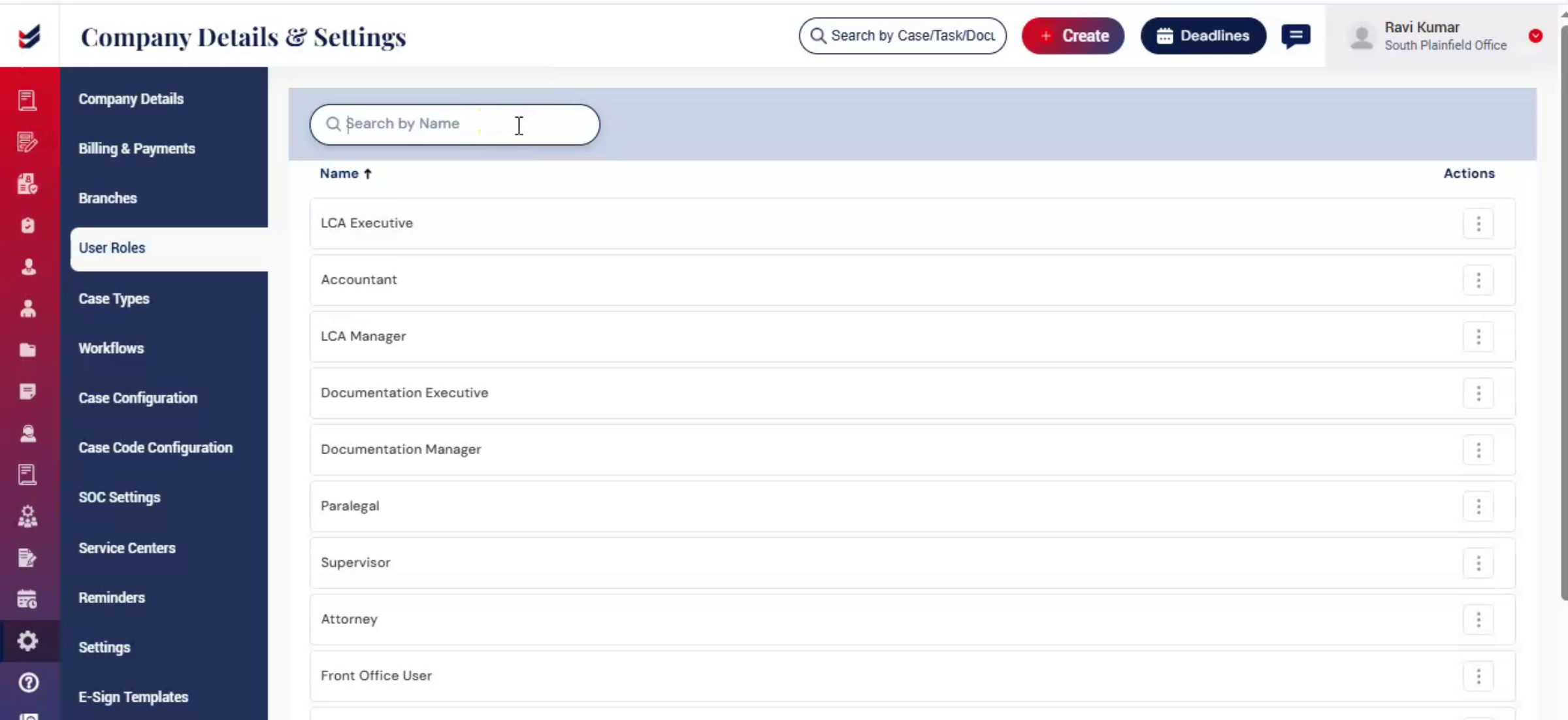
Task: Click the magnifier in Search by Name
Action: point(333,124)
